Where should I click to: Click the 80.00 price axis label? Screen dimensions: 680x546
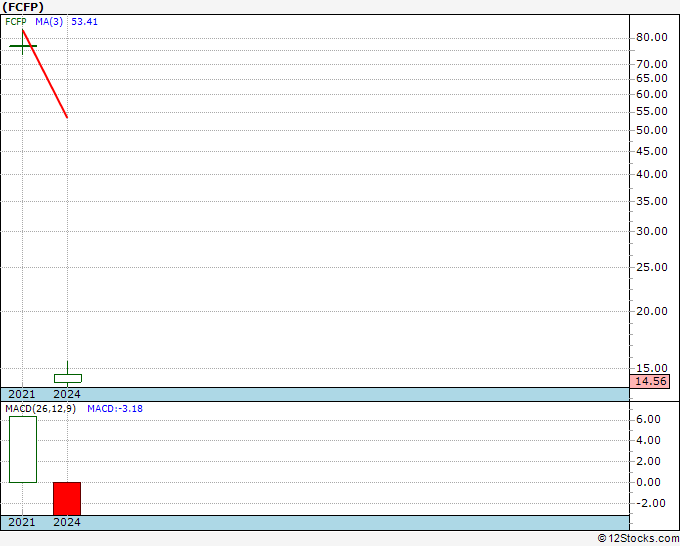tap(652, 38)
